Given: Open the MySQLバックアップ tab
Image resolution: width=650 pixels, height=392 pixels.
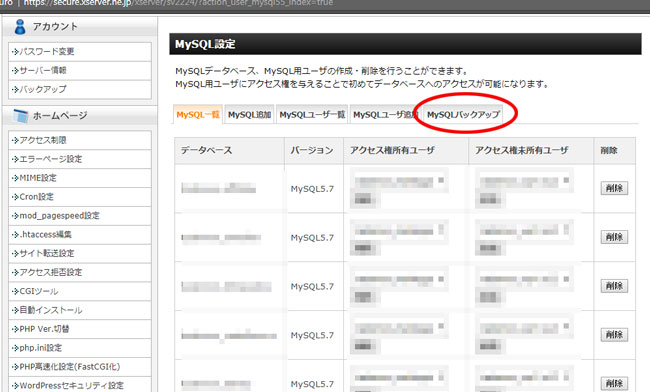Looking at the screenshot, I should click(463, 114).
